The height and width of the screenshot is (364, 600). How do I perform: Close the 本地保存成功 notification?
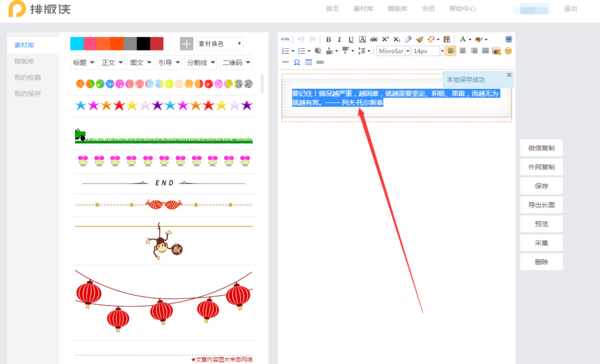tap(509, 75)
